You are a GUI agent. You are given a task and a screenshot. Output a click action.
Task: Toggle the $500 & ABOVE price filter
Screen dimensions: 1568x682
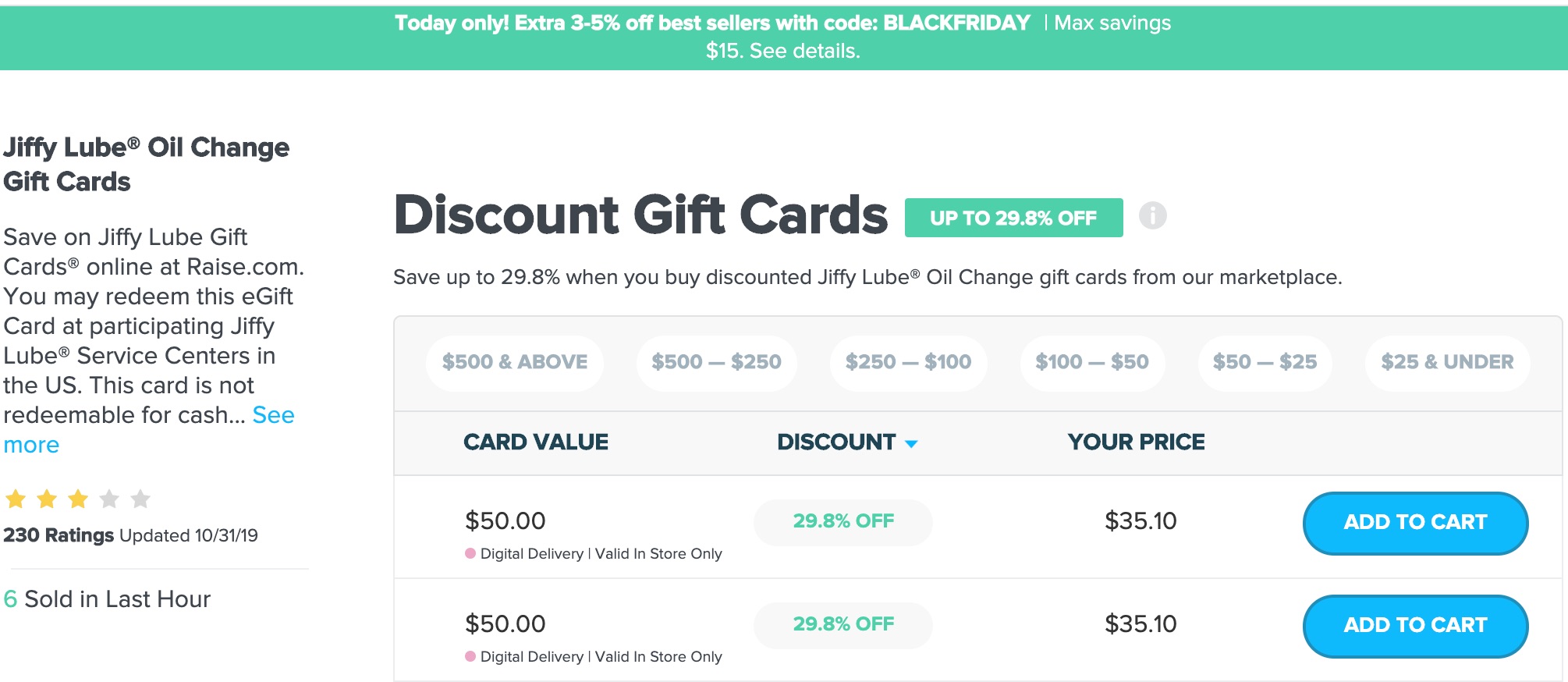pos(514,362)
